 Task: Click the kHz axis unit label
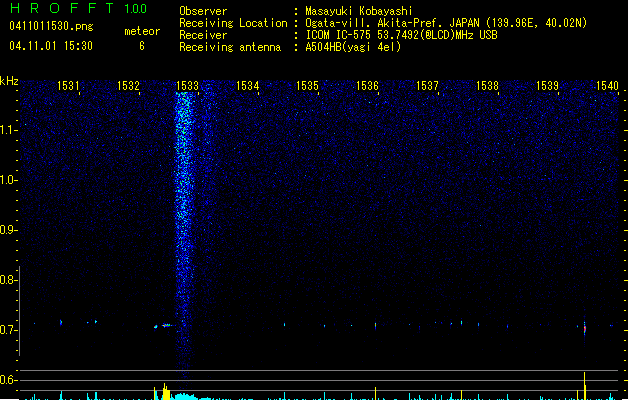9,81
